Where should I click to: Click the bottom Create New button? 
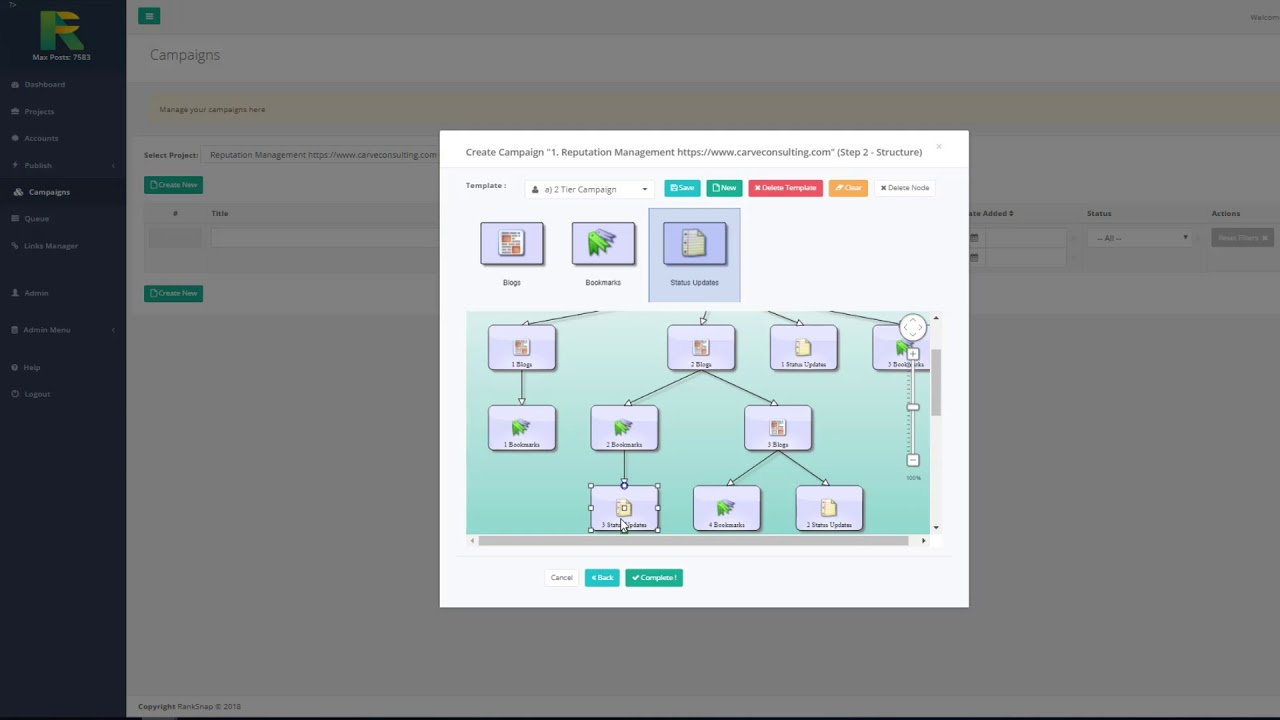point(173,293)
